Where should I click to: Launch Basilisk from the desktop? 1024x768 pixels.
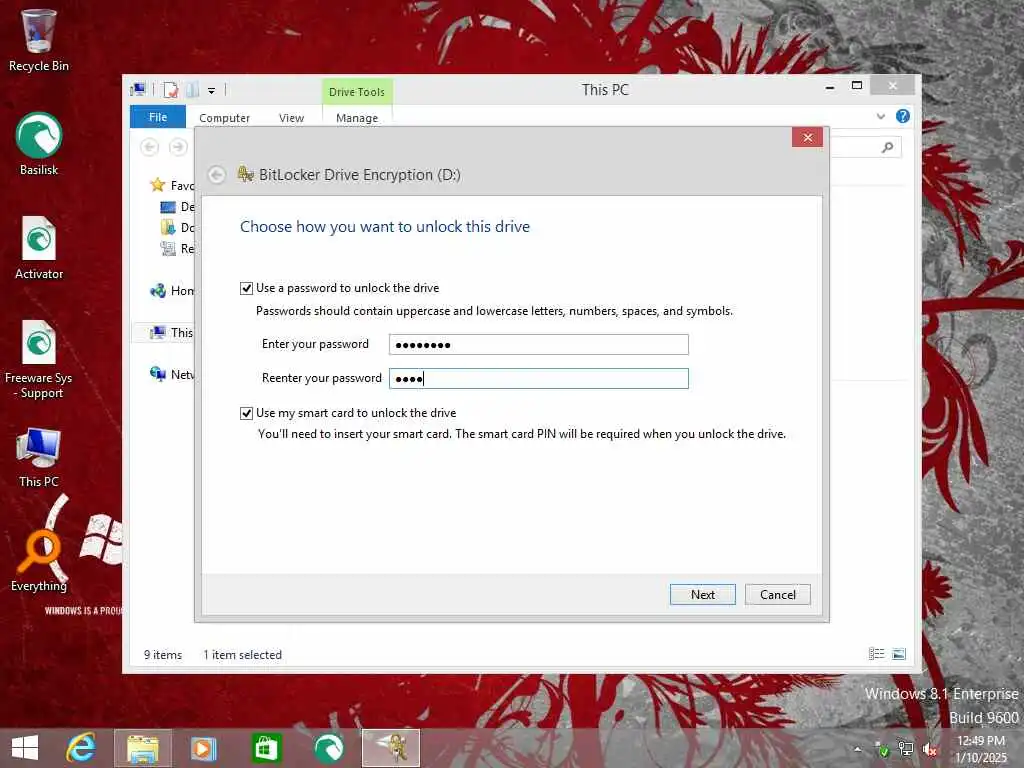coord(39,144)
